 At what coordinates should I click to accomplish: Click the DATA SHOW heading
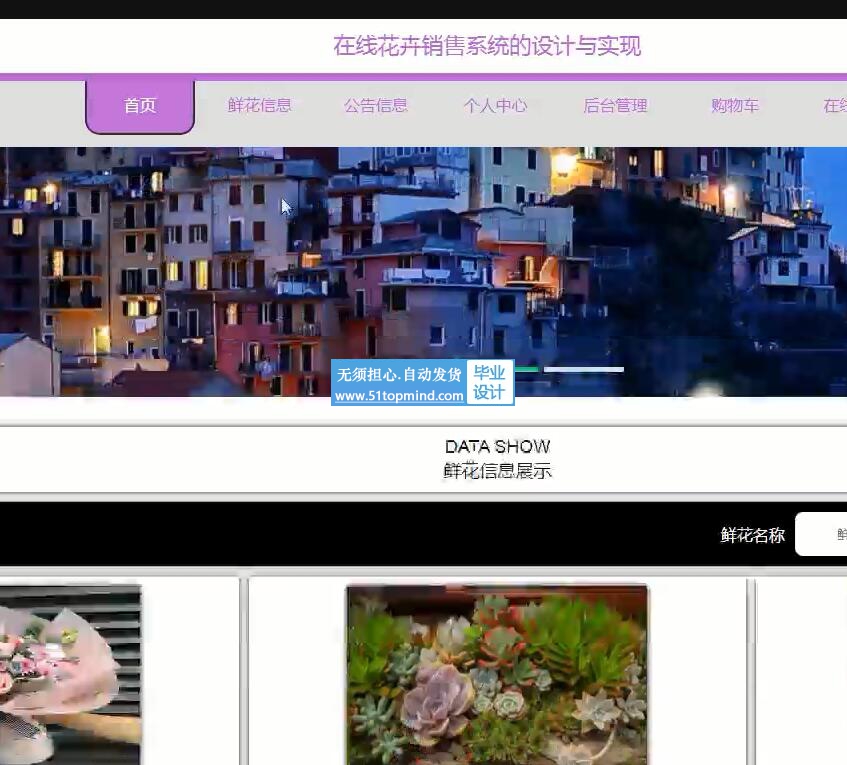click(497, 446)
